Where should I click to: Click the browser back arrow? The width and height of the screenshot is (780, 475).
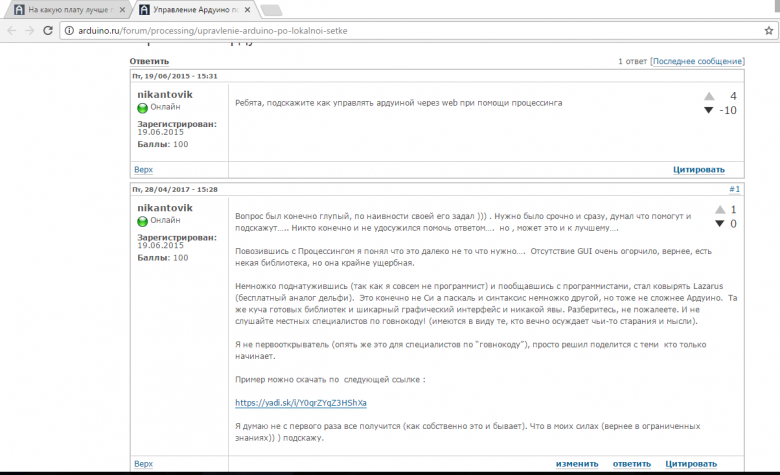(12, 31)
